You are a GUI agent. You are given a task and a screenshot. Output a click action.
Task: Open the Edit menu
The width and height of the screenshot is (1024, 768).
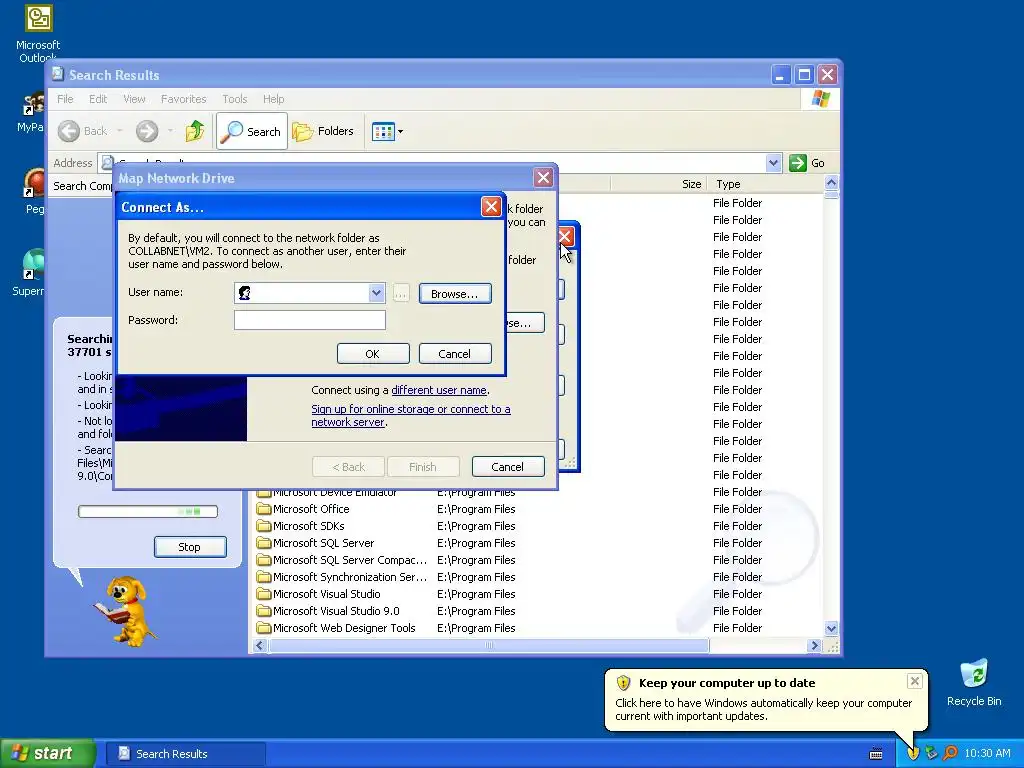click(98, 99)
